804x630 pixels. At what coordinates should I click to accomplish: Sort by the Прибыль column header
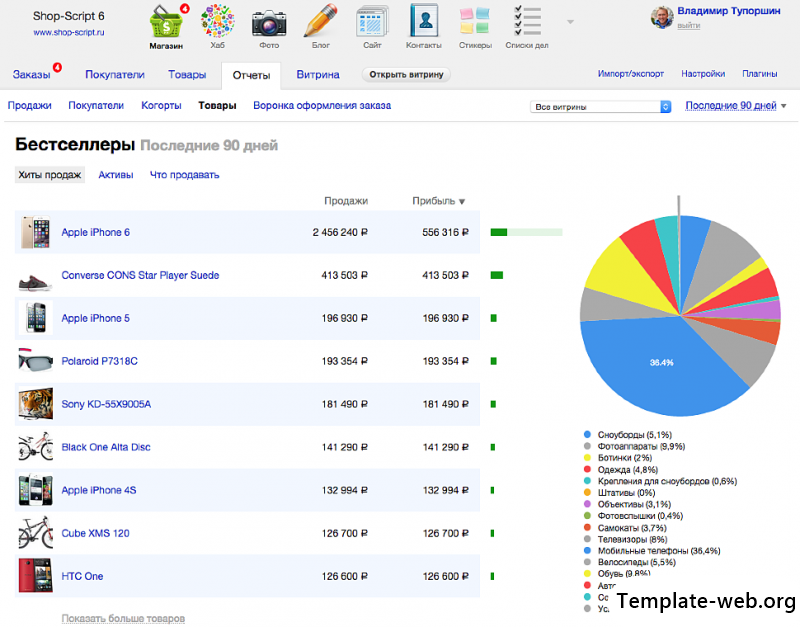pyautogui.click(x=438, y=201)
